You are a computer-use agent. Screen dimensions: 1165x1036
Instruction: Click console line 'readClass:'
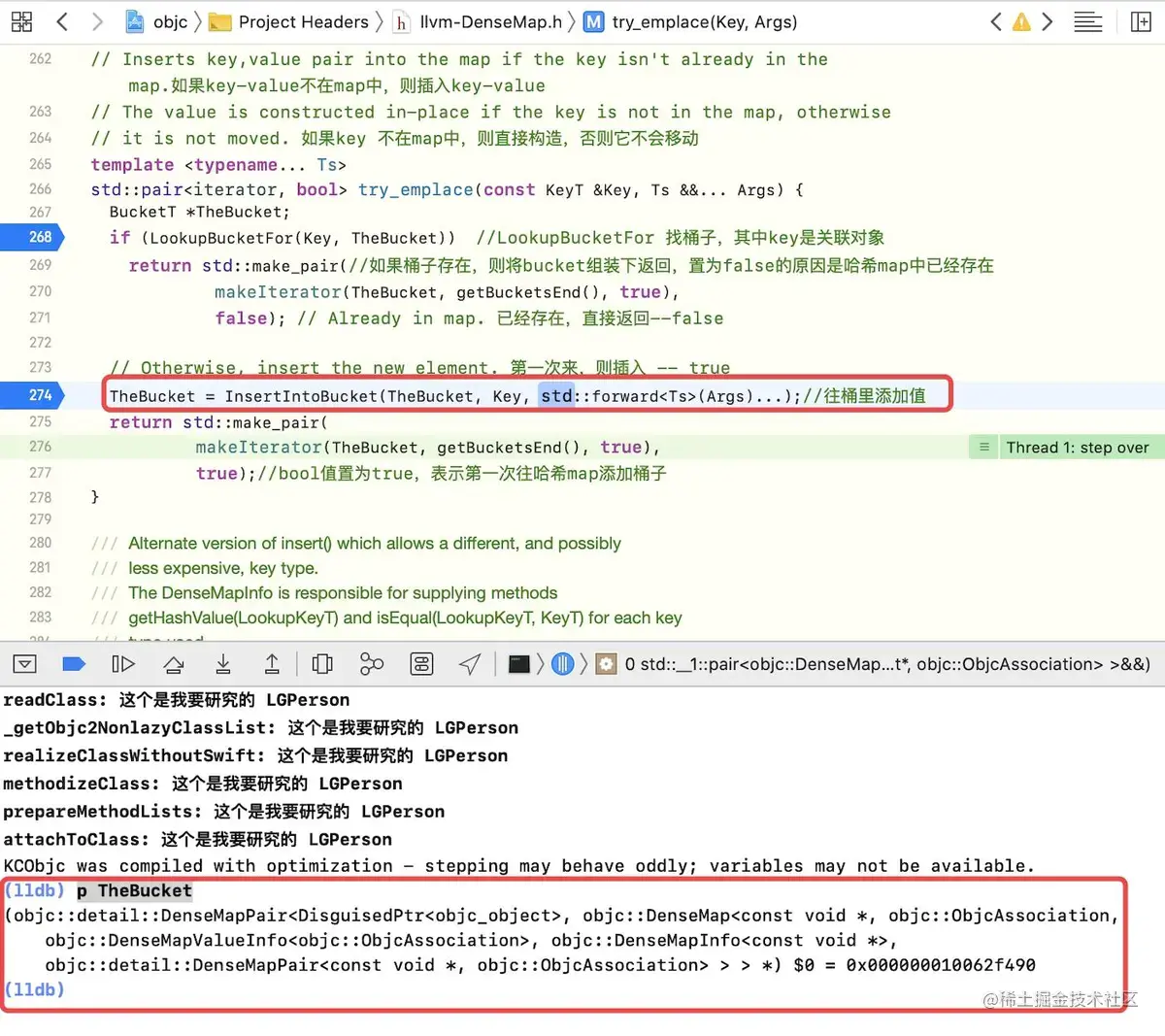176,700
